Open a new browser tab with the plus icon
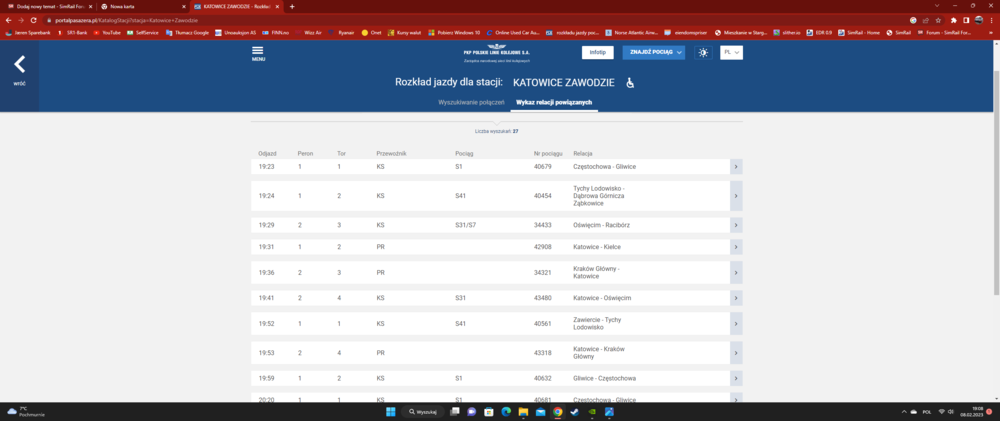 click(x=292, y=6)
